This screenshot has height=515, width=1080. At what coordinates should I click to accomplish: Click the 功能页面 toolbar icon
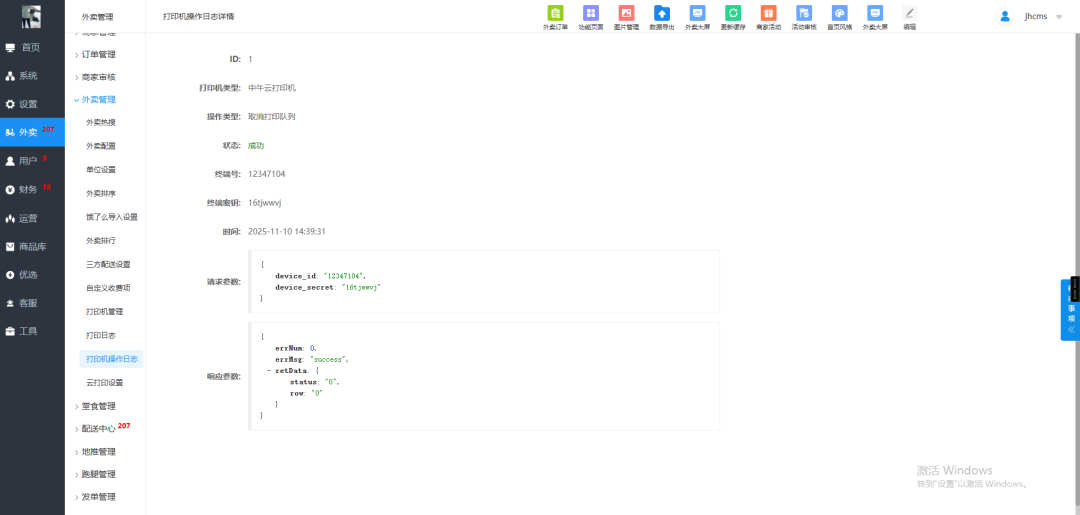pyautogui.click(x=590, y=14)
